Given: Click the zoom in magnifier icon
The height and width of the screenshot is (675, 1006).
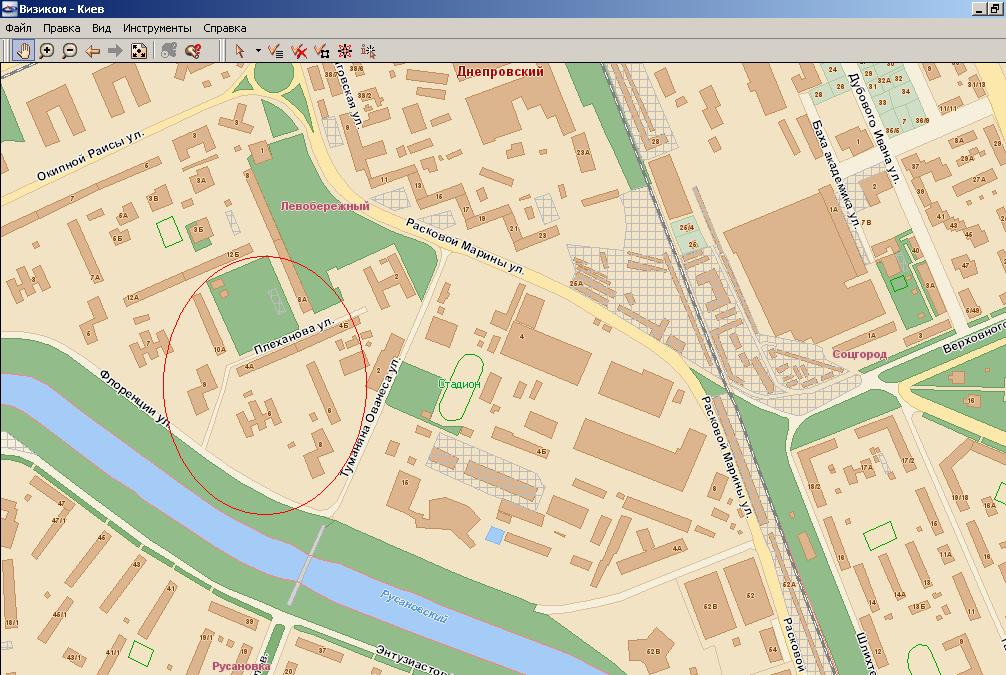Looking at the screenshot, I should click(x=46, y=50).
